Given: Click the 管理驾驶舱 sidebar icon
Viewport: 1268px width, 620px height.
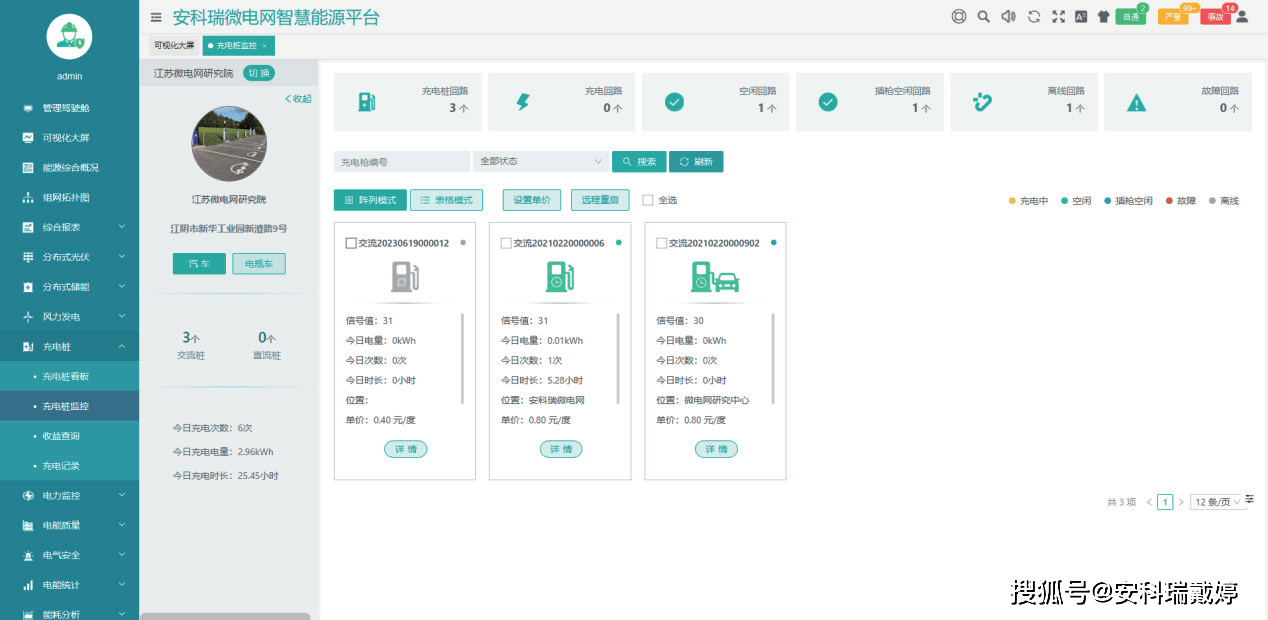Looking at the screenshot, I should coord(28,108).
